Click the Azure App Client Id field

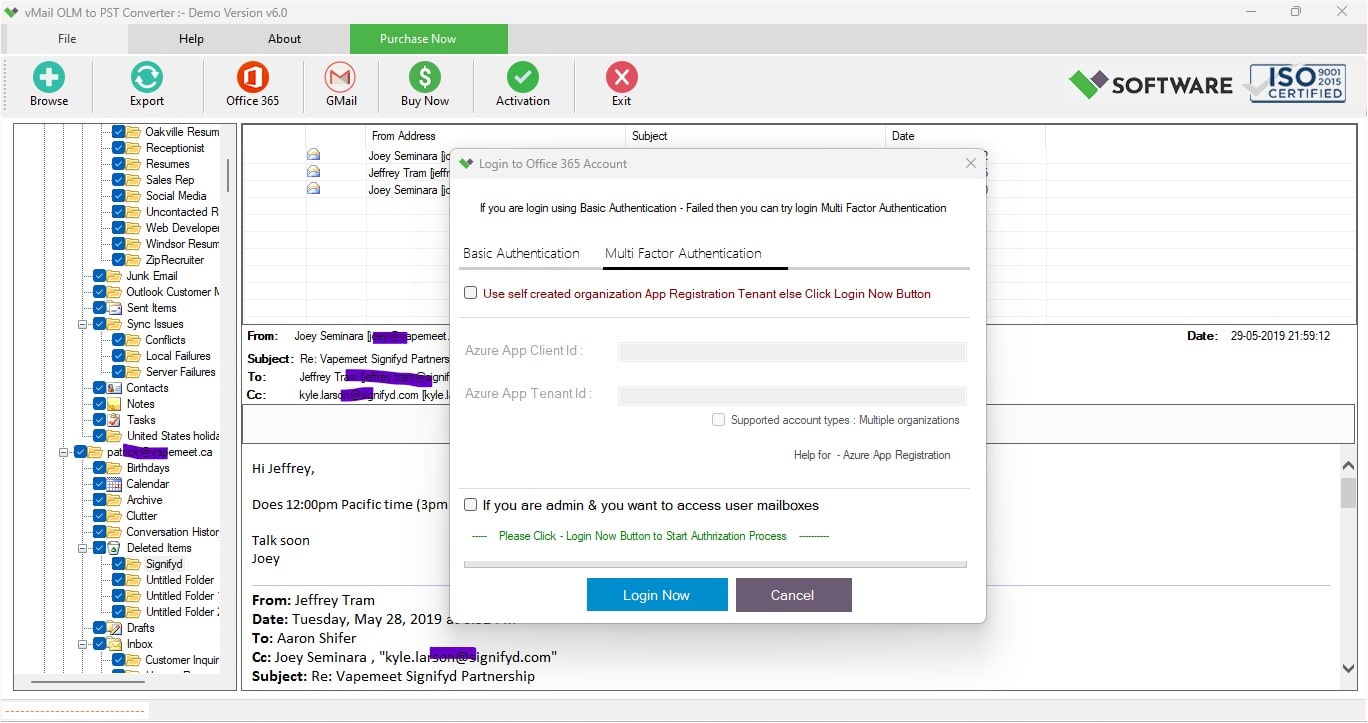pyautogui.click(x=792, y=351)
